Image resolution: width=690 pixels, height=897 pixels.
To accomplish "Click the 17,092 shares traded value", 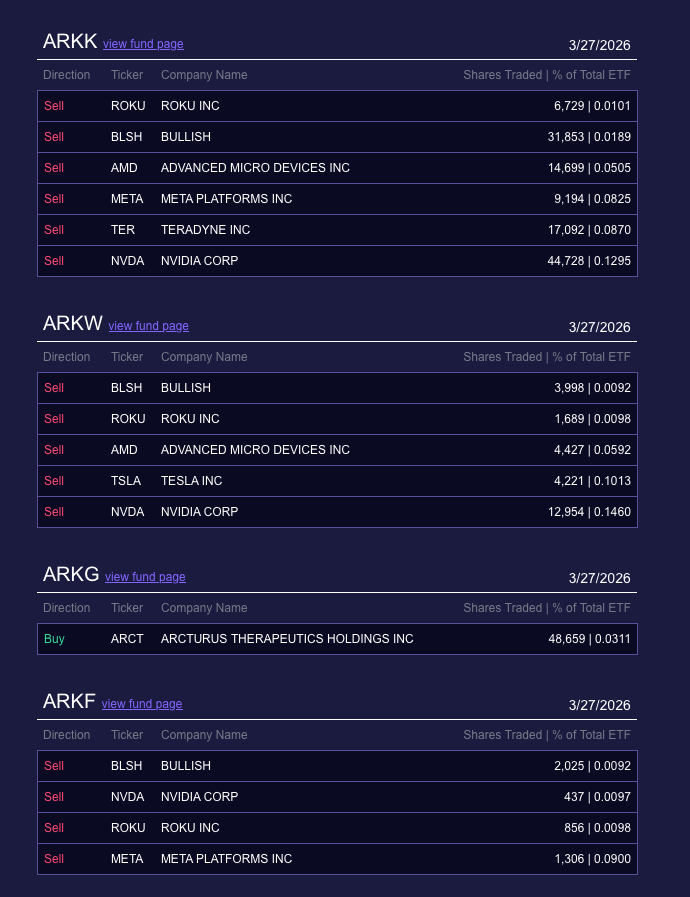I will pos(568,230).
